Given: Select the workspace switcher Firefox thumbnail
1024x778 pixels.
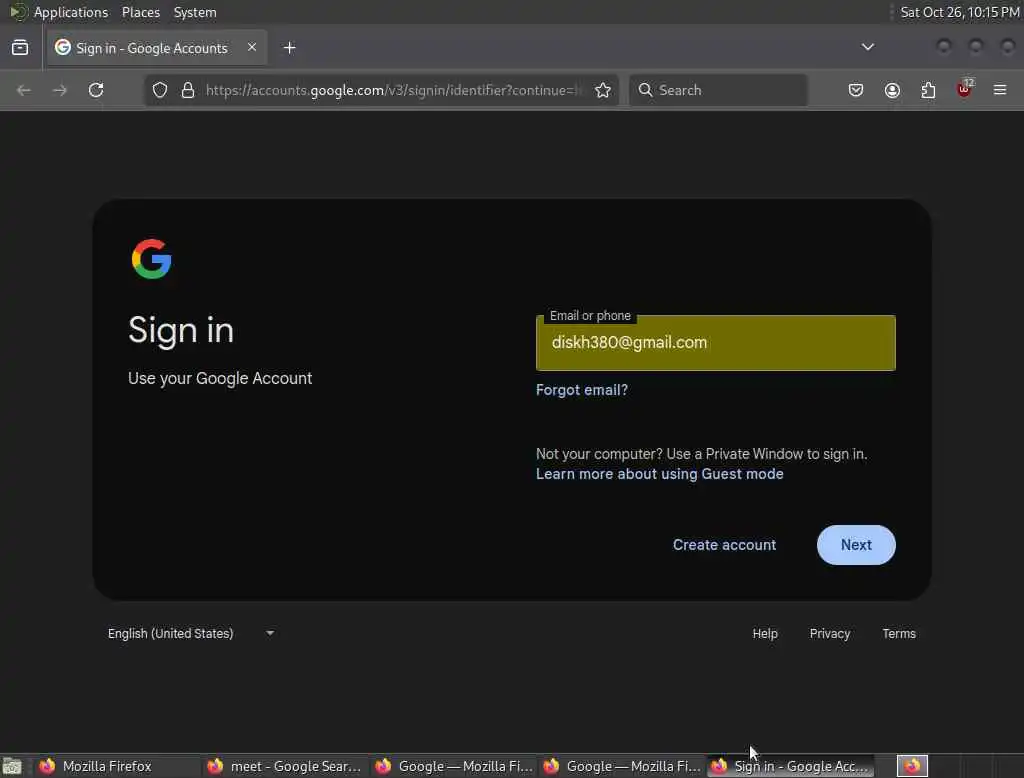Looking at the screenshot, I should [x=912, y=766].
